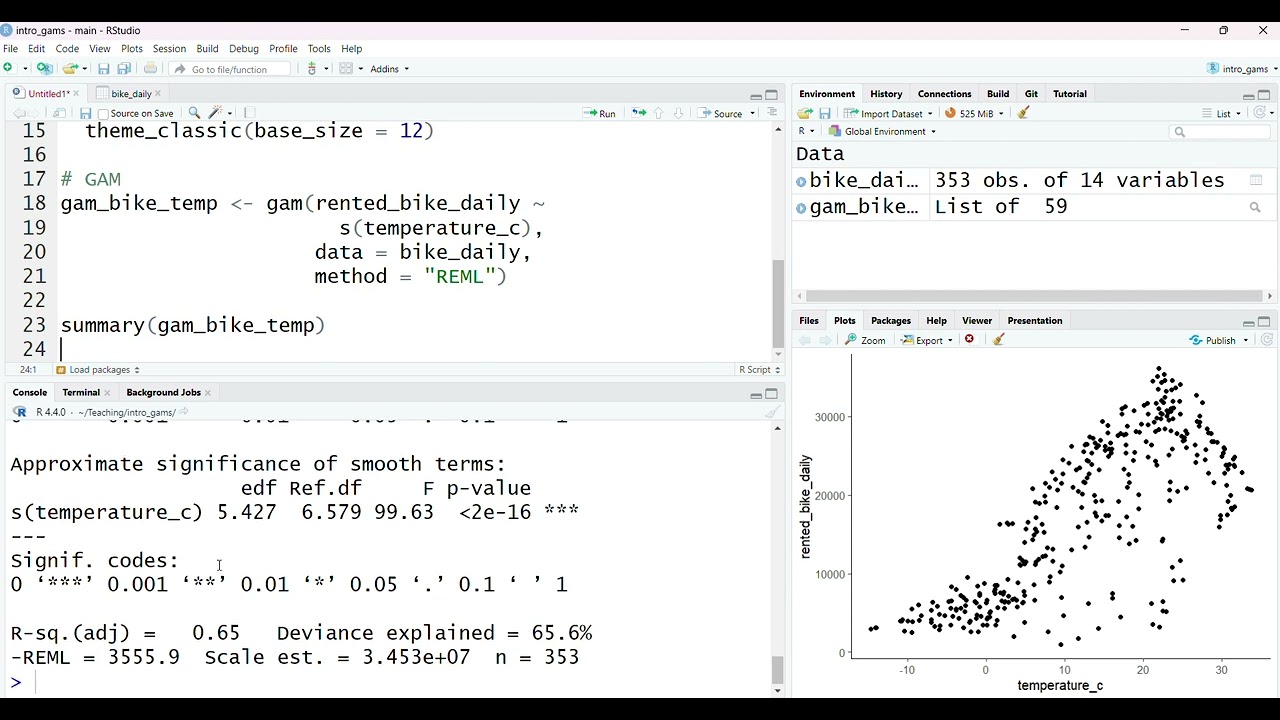
Task: Click the Open existing file icon
Action: click(69, 69)
